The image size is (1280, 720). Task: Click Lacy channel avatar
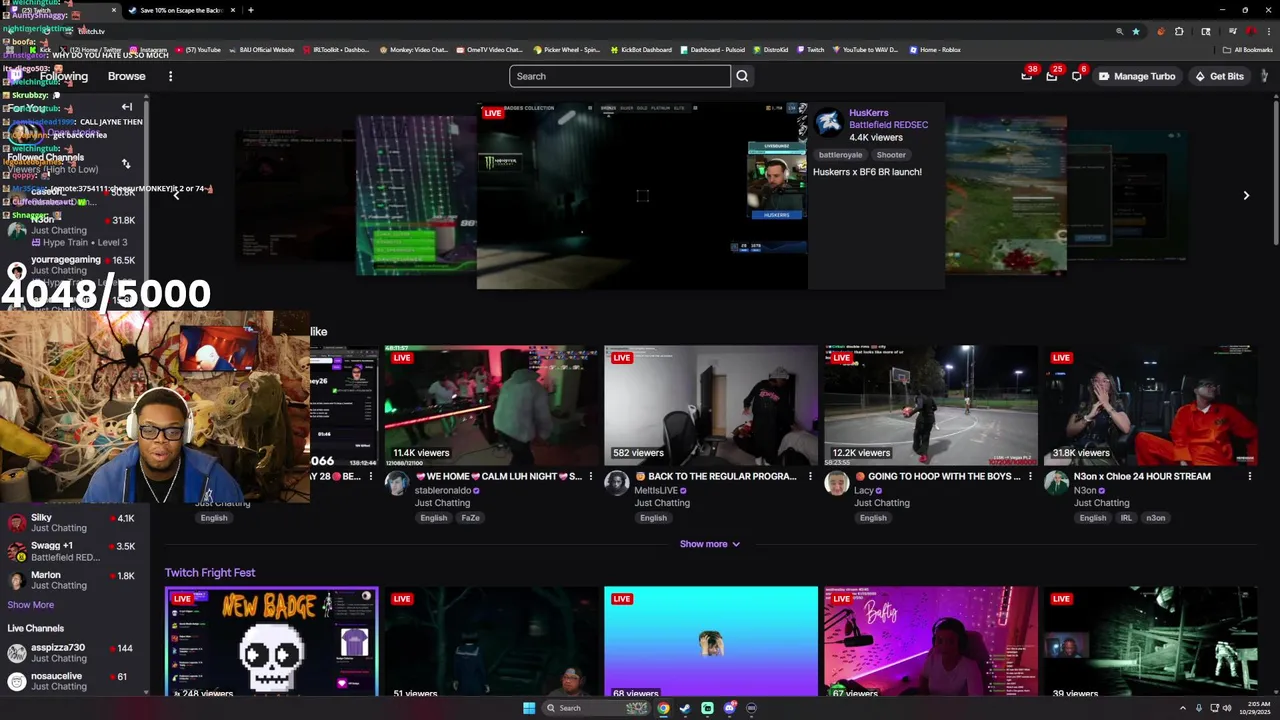pos(836,483)
